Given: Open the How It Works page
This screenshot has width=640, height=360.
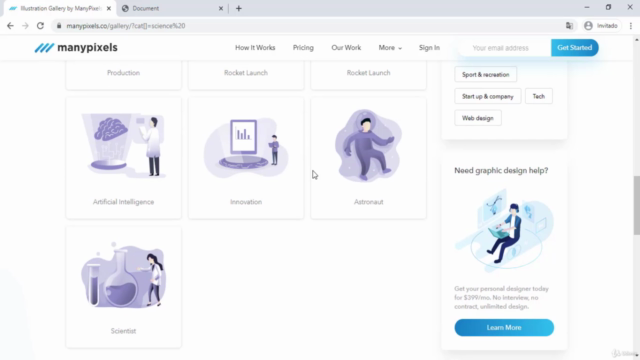Looking at the screenshot, I should click(x=255, y=48).
